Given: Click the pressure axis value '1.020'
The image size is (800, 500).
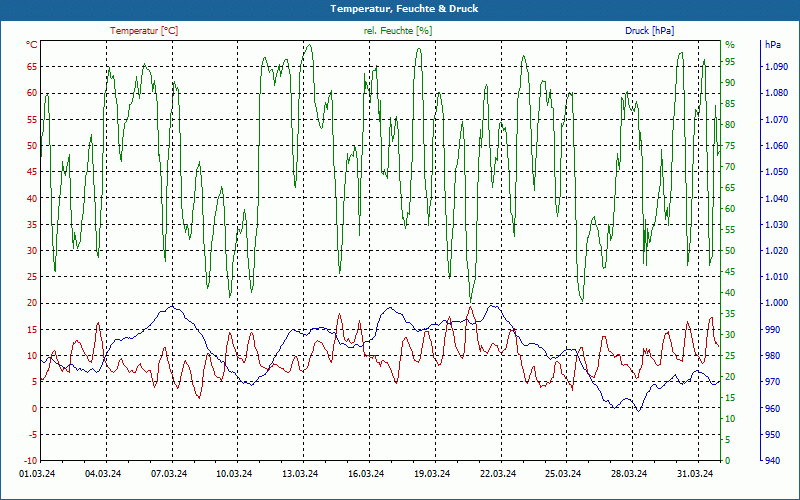Looking at the screenshot, I should pyautogui.click(x=776, y=251).
